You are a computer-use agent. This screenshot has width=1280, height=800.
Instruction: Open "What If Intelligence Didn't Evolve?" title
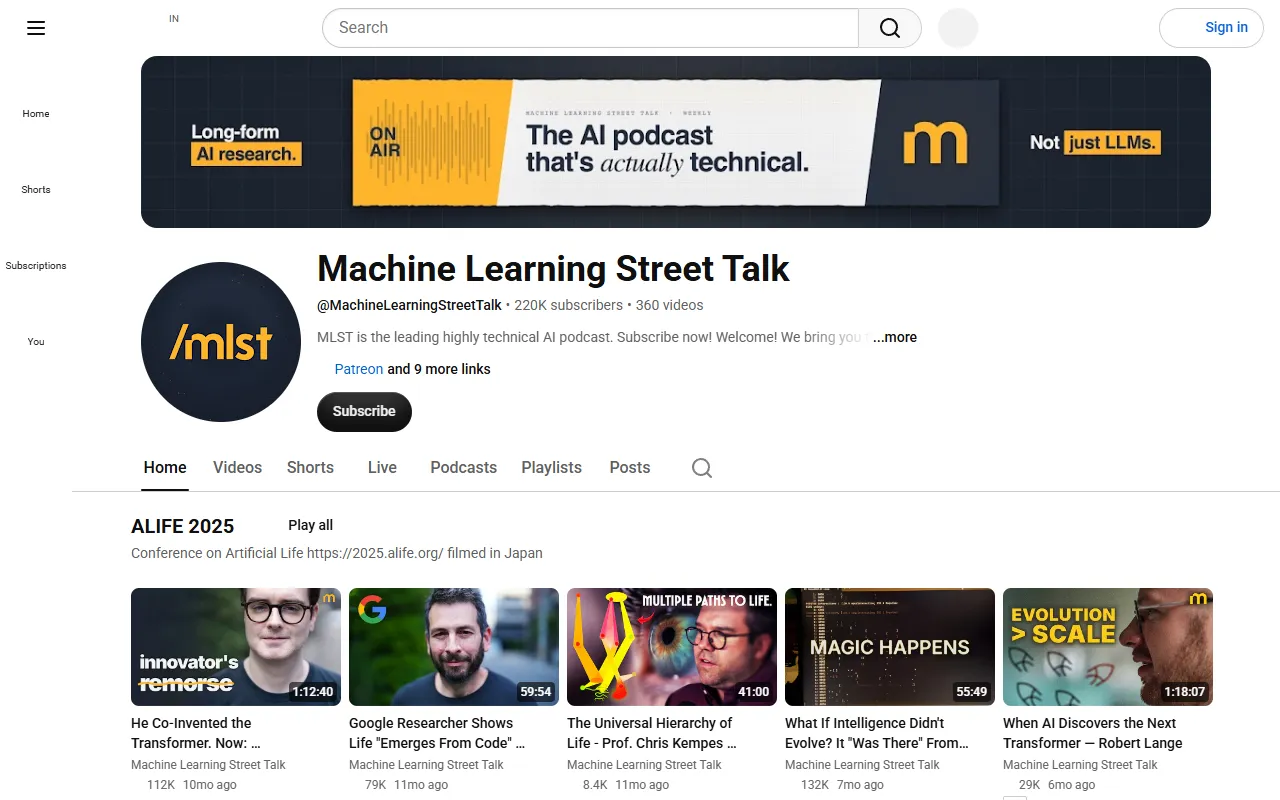pyautogui.click(x=877, y=733)
